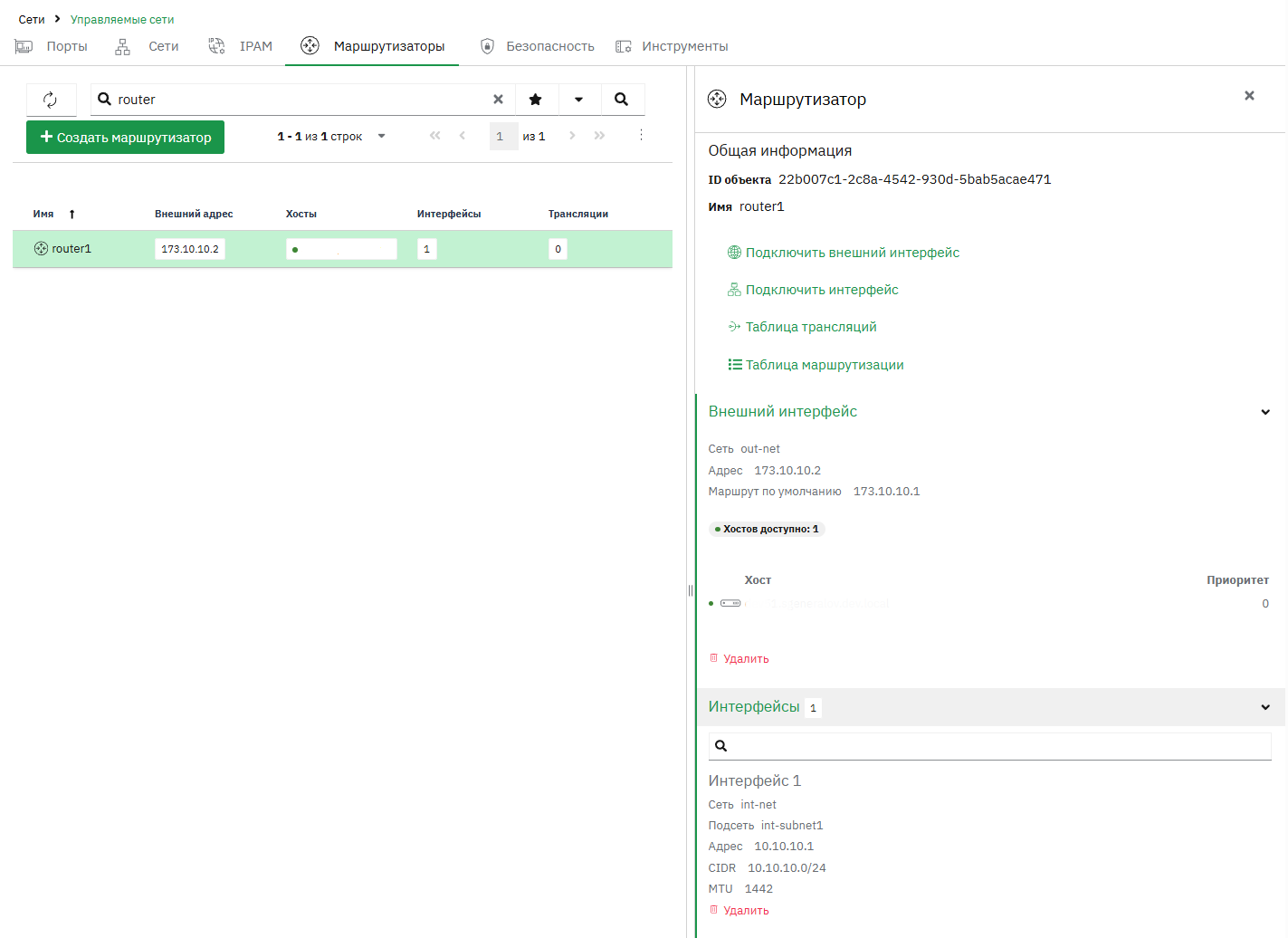The image size is (1288, 938).
Task: Delete the external interface via Удалить
Action: click(739, 659)
